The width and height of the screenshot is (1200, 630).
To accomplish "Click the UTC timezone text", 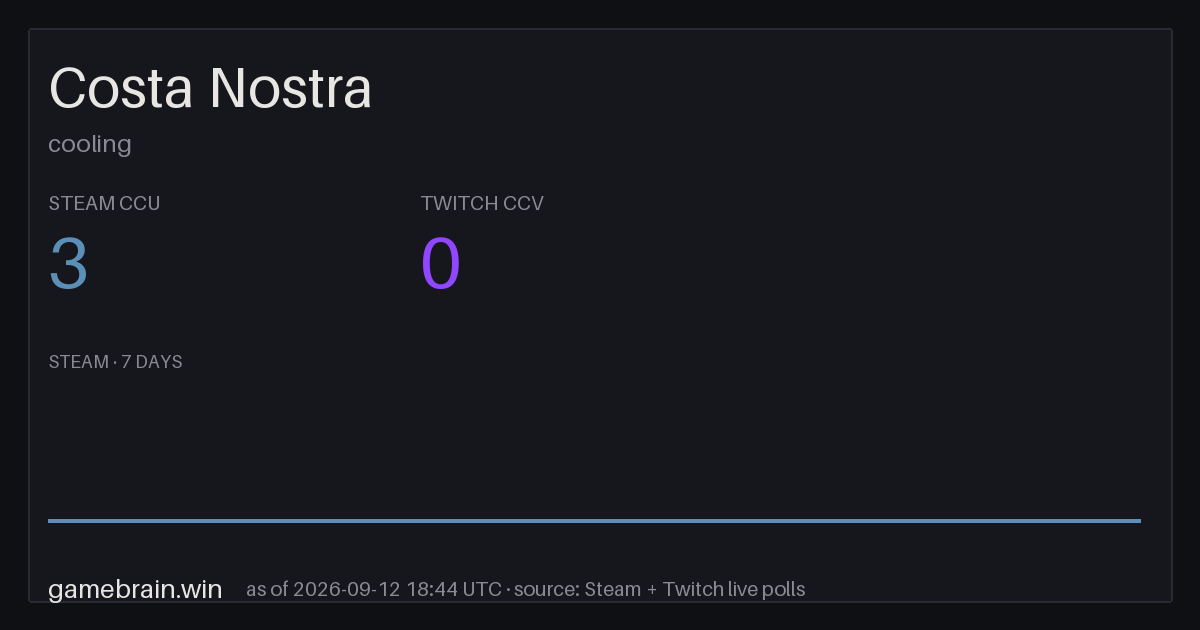I will [x=482, y=589].
